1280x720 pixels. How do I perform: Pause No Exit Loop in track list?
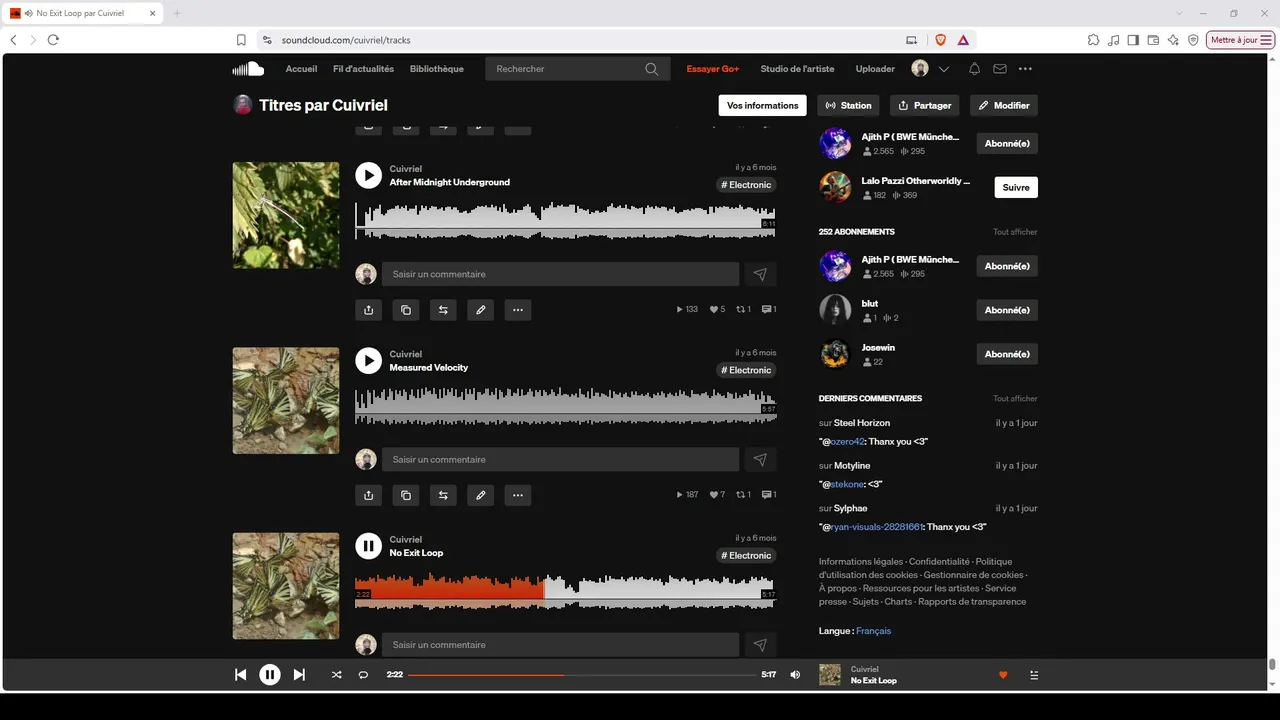[x=368, y=546]
